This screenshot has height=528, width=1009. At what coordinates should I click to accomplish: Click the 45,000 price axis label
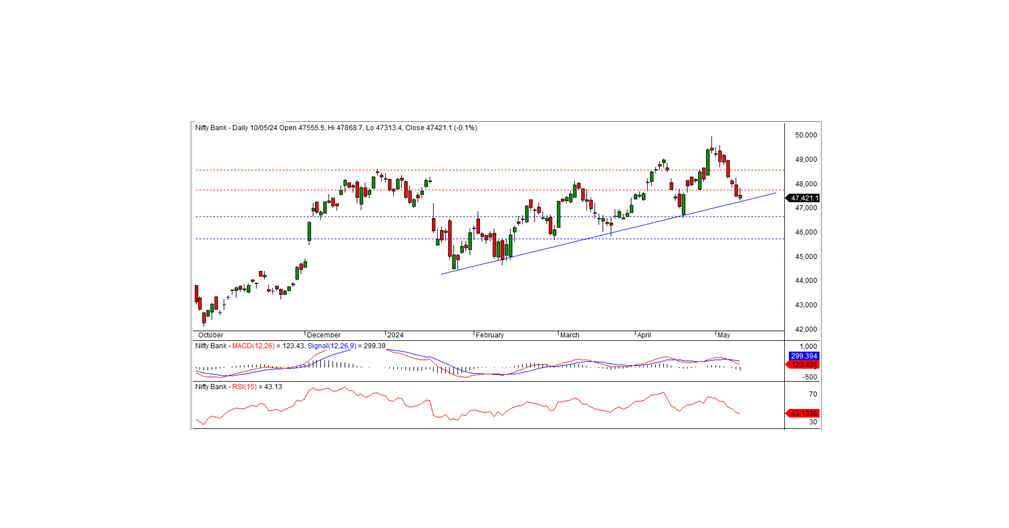pyautogui.click(x=806, y=257)
